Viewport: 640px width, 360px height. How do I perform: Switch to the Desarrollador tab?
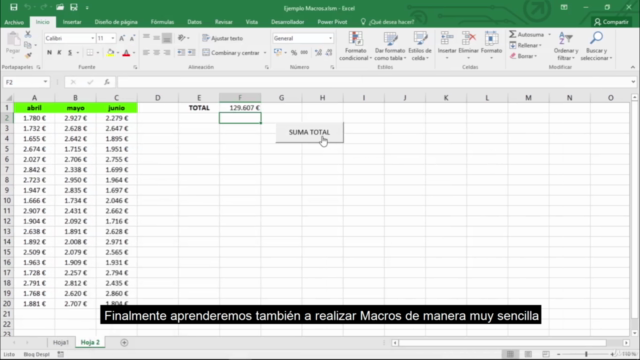coord(287,22)
